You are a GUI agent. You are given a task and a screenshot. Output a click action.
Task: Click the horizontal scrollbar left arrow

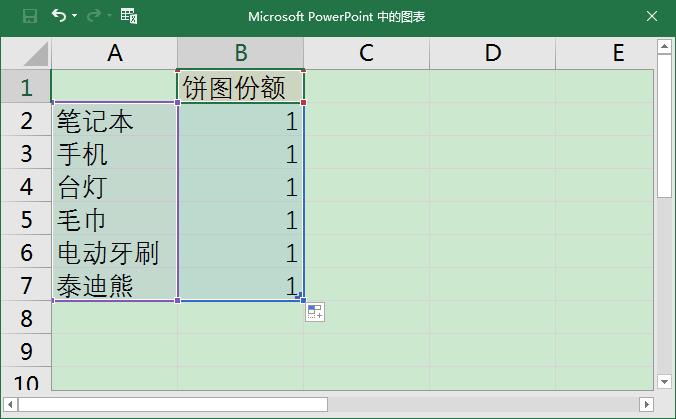(x=10, y=404)
